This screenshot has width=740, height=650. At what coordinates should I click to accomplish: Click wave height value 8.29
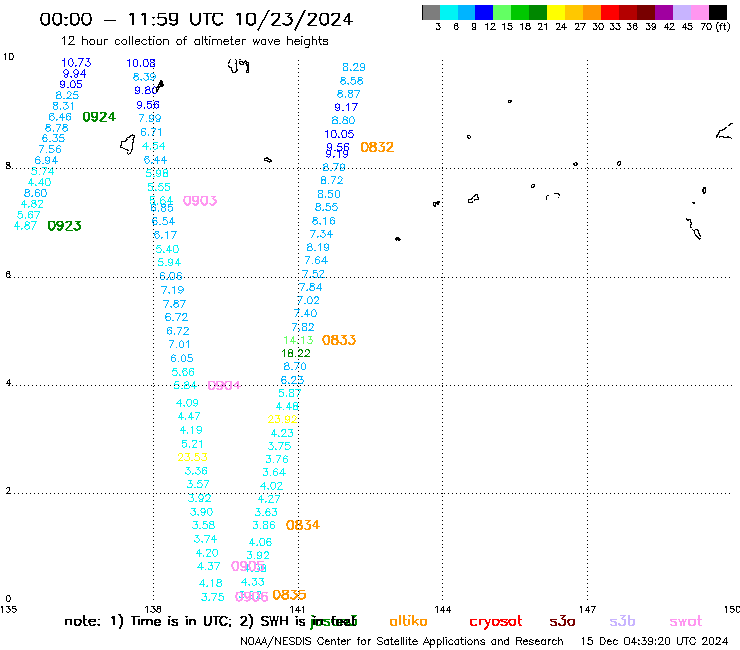tap(353, 67)
